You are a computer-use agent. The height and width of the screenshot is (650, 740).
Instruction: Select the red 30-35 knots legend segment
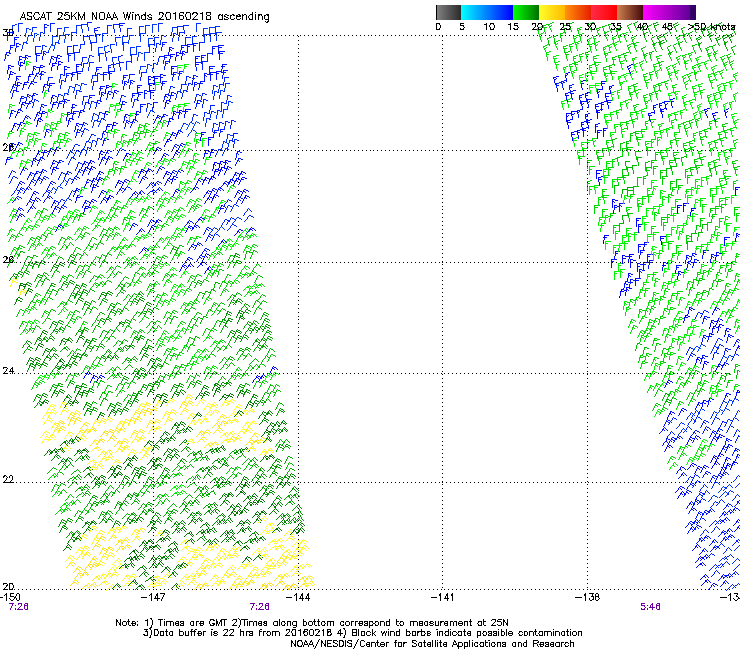[604, 12]
